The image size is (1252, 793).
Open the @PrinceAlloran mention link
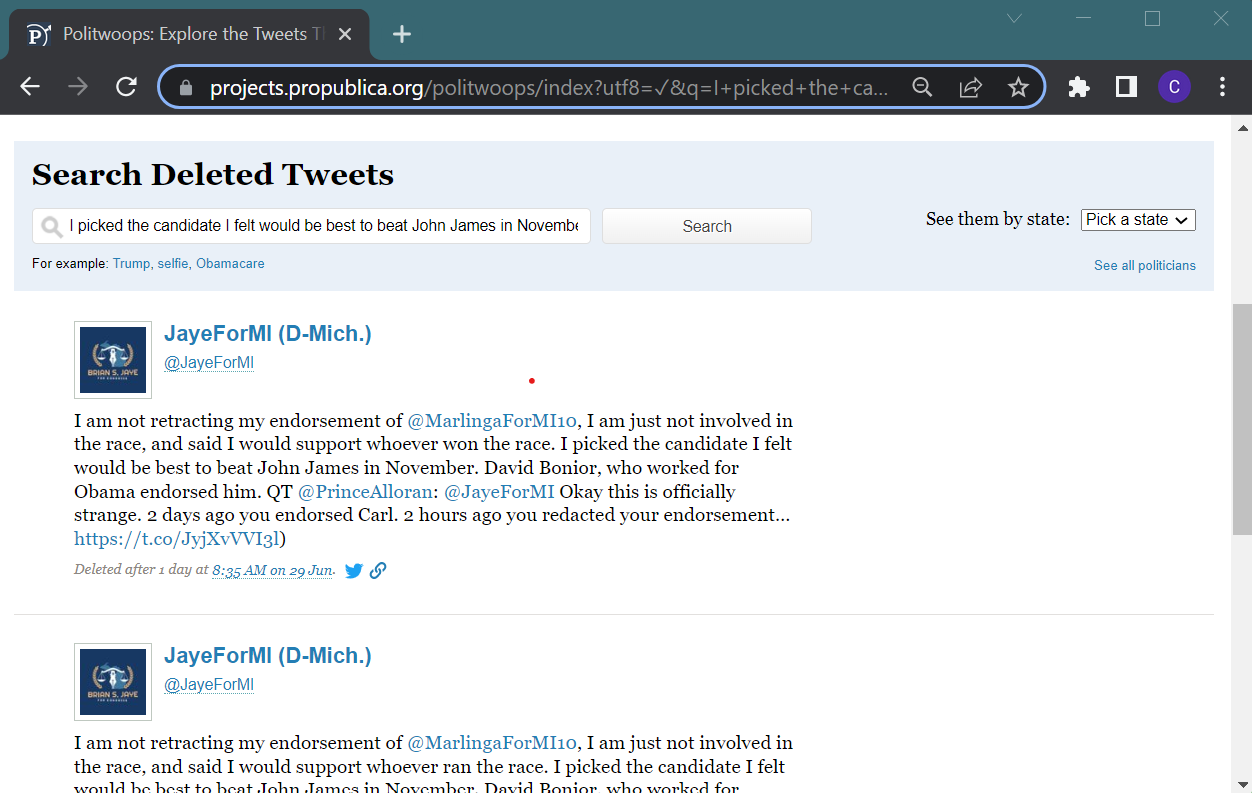point(366,492)
